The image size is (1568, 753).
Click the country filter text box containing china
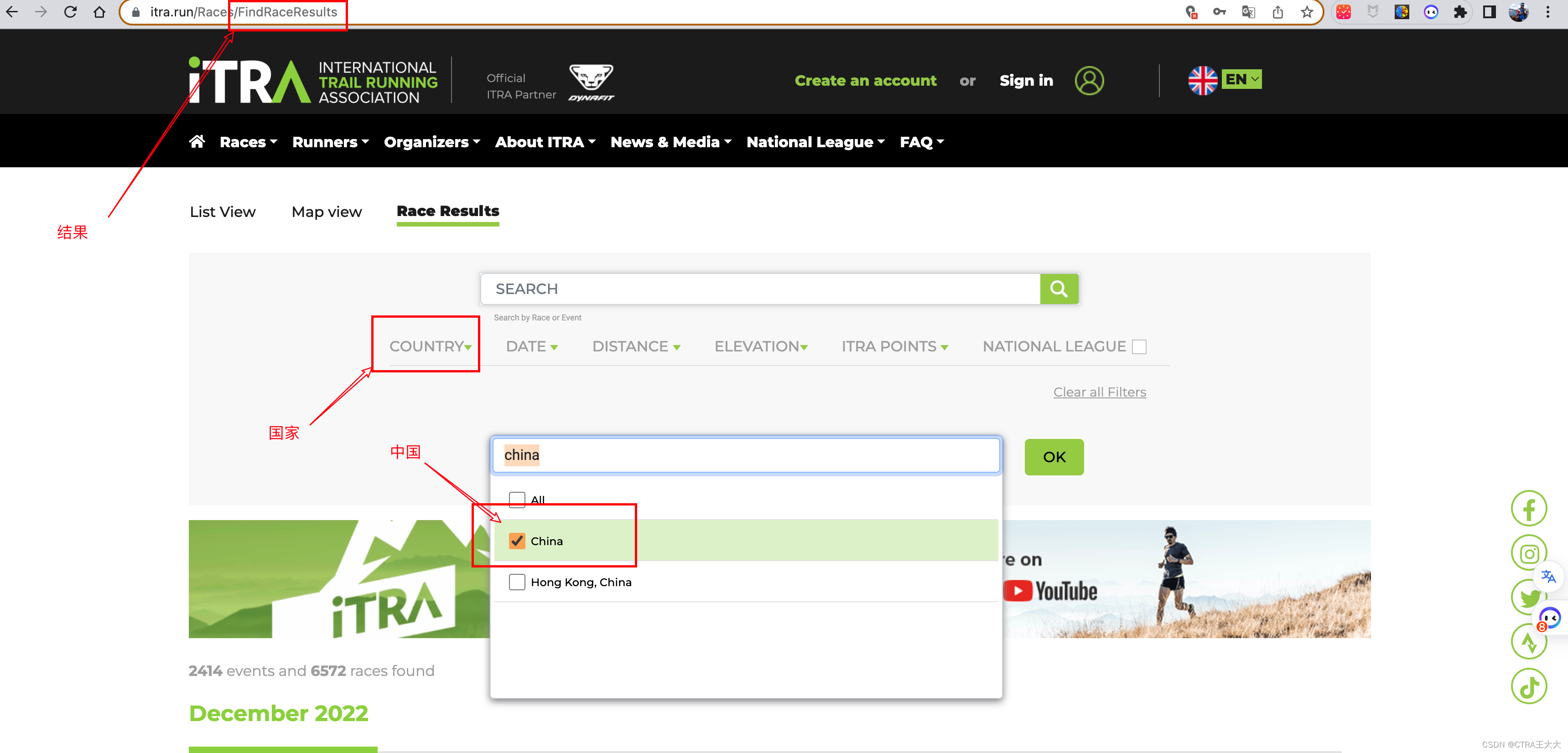(746, 455)
